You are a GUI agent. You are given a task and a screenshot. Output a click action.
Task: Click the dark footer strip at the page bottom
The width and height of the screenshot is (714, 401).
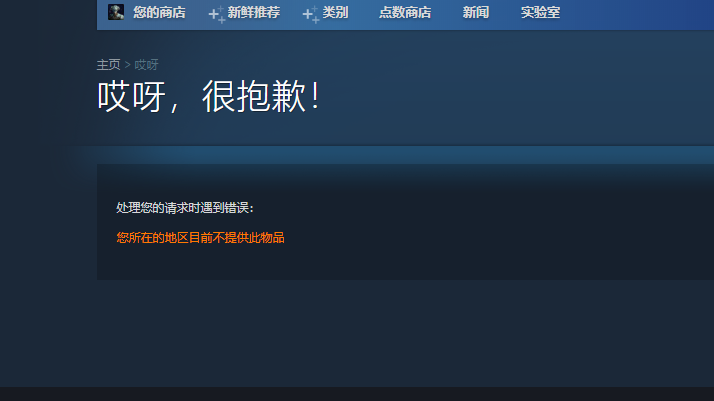coord(357,394)
